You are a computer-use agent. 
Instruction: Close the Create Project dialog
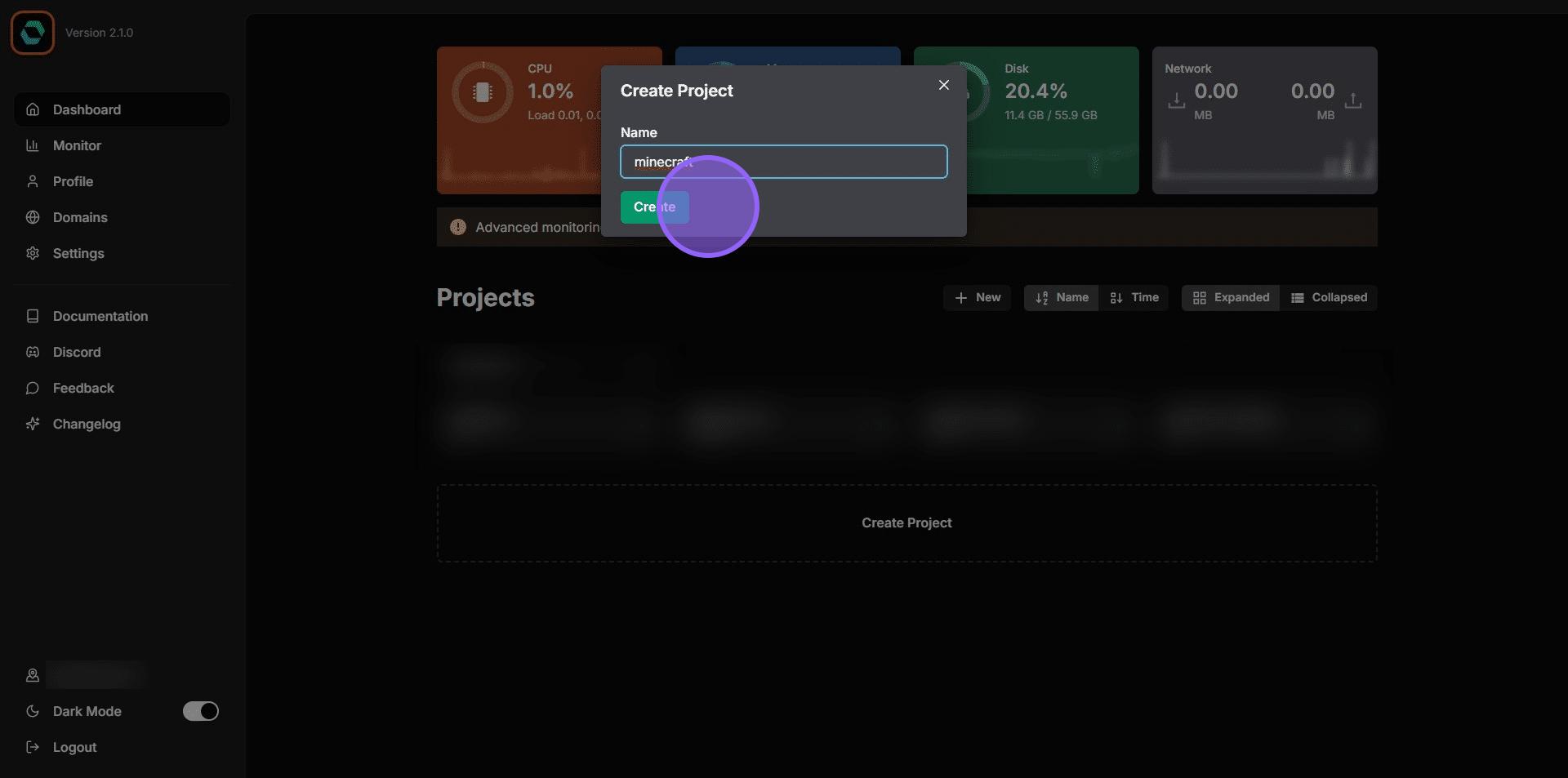[x=943, y=85]
